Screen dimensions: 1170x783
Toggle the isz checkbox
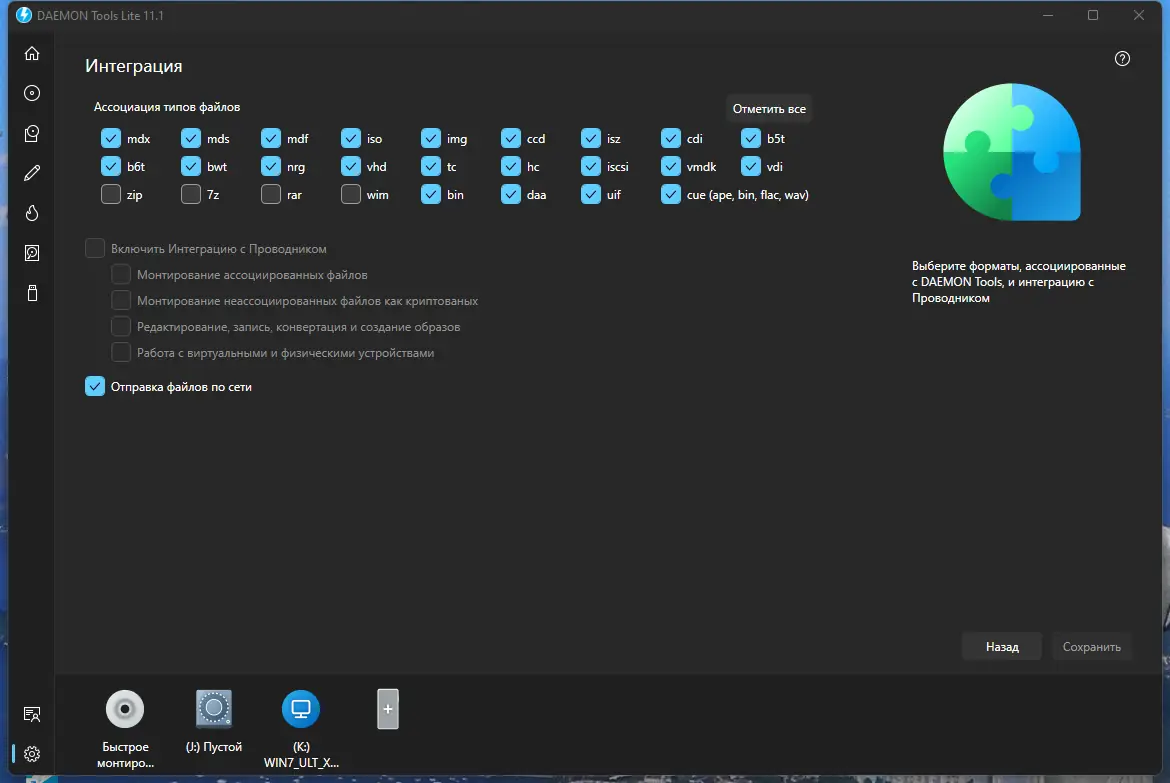click(x=591, y=138)
